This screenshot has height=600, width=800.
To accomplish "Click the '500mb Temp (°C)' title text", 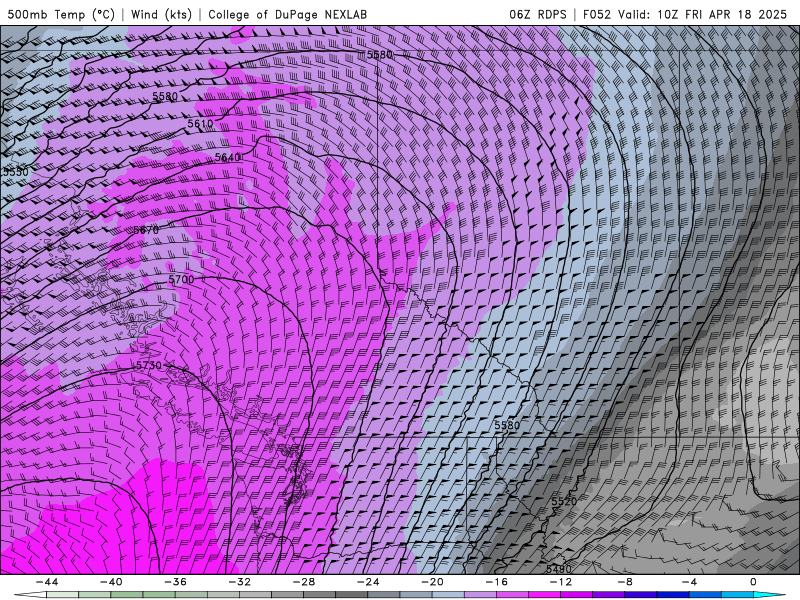I will pos(61,14).
